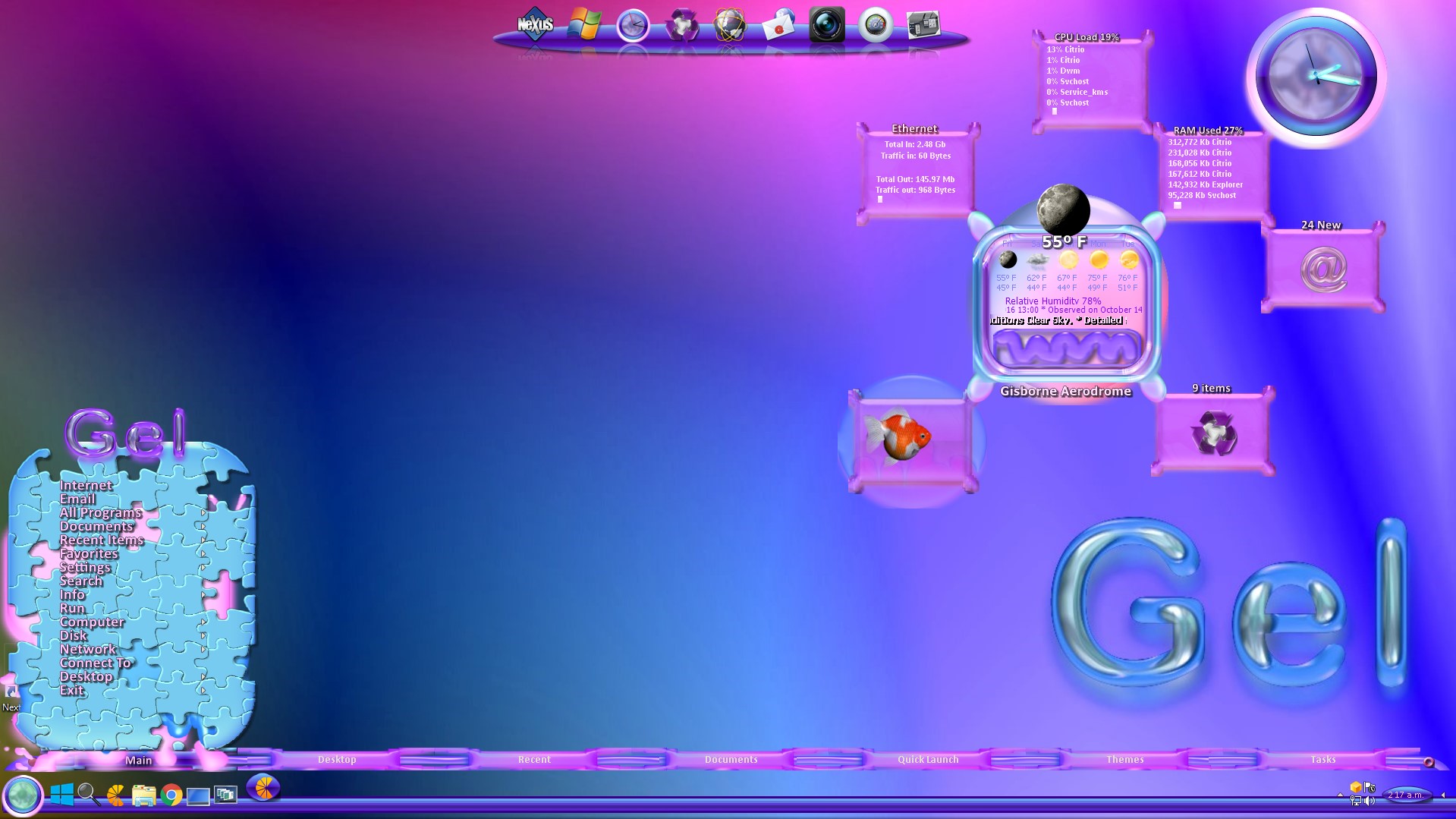The height and width of the screenshot is (819, 1456).
Task: Switch to the Quick Launch tab
Action: click(928, 759)
